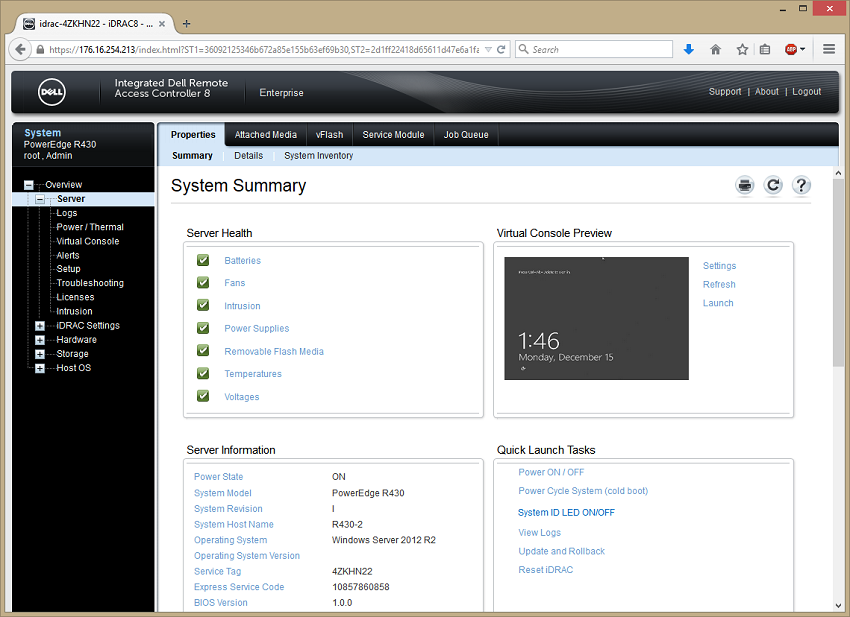
Task: Go to browser home page icon
Action: click(x=716, y=49)
